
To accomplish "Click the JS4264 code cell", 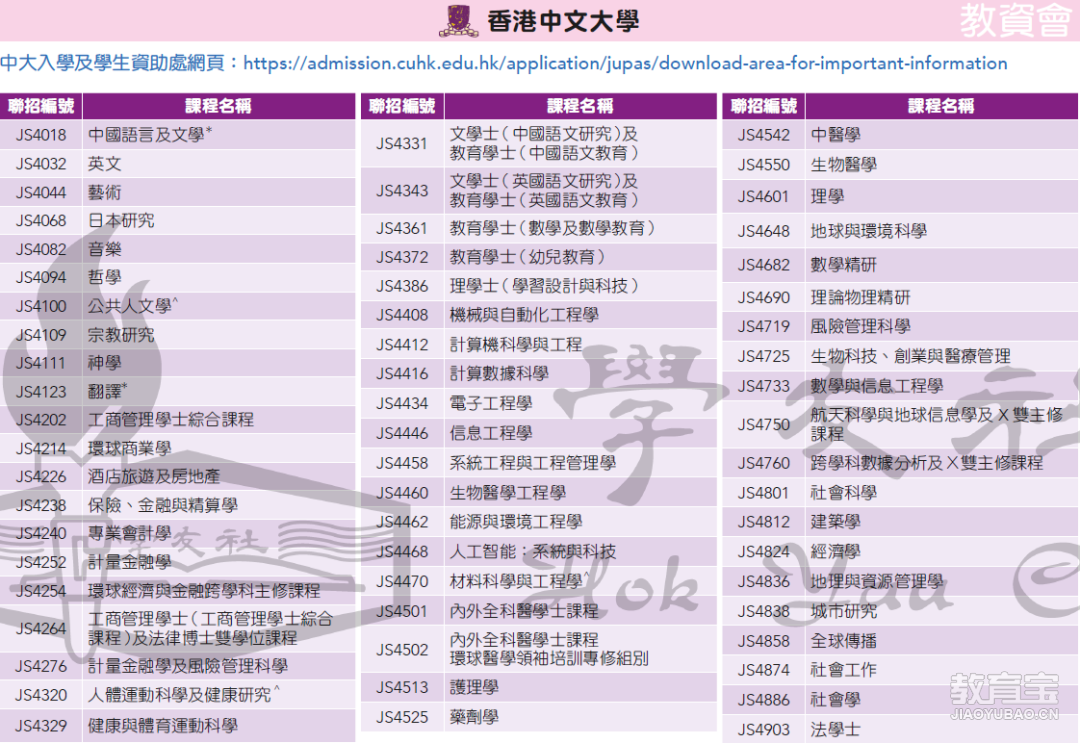I will pos(41,629).
